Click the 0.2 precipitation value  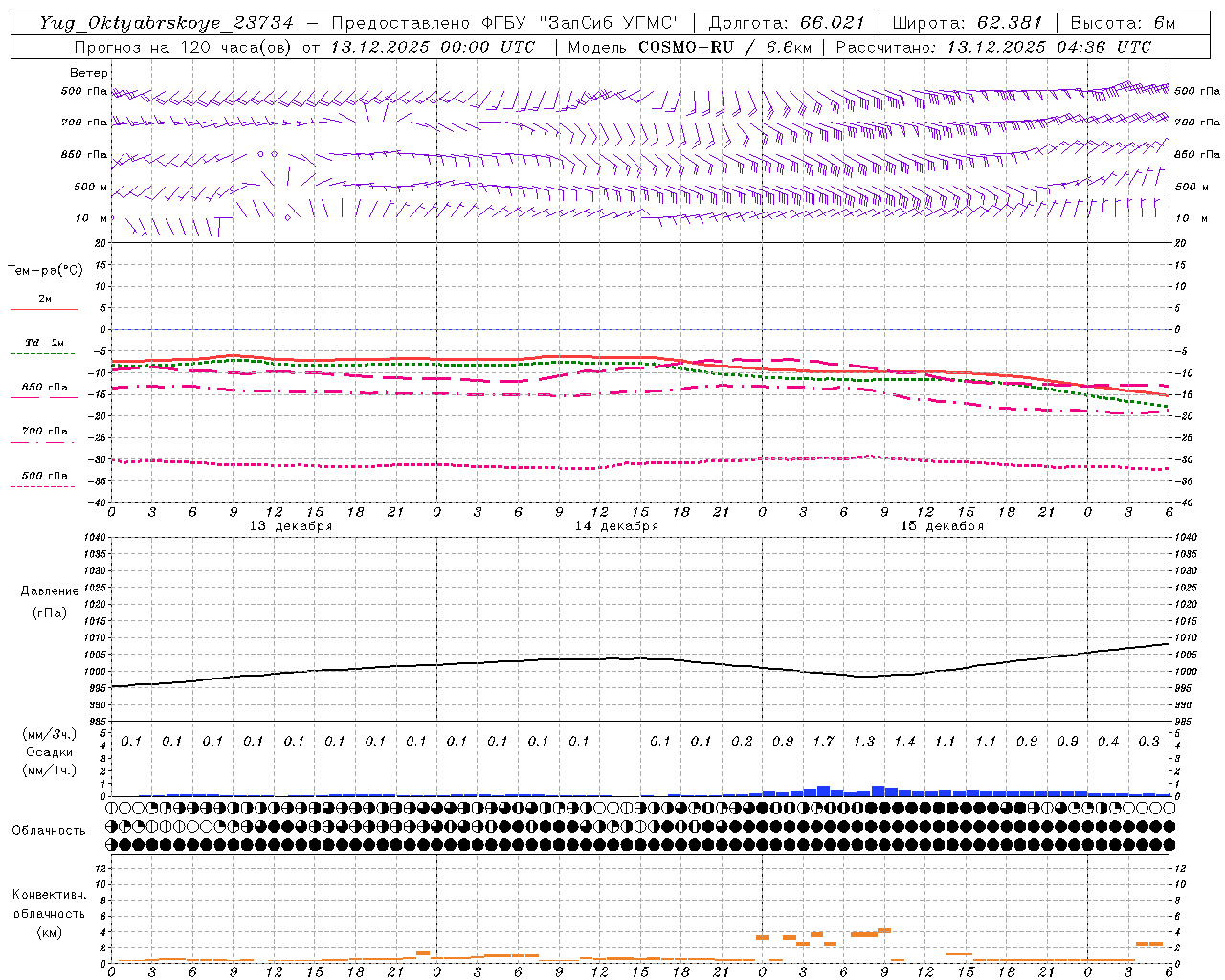(x=742, y=741)
